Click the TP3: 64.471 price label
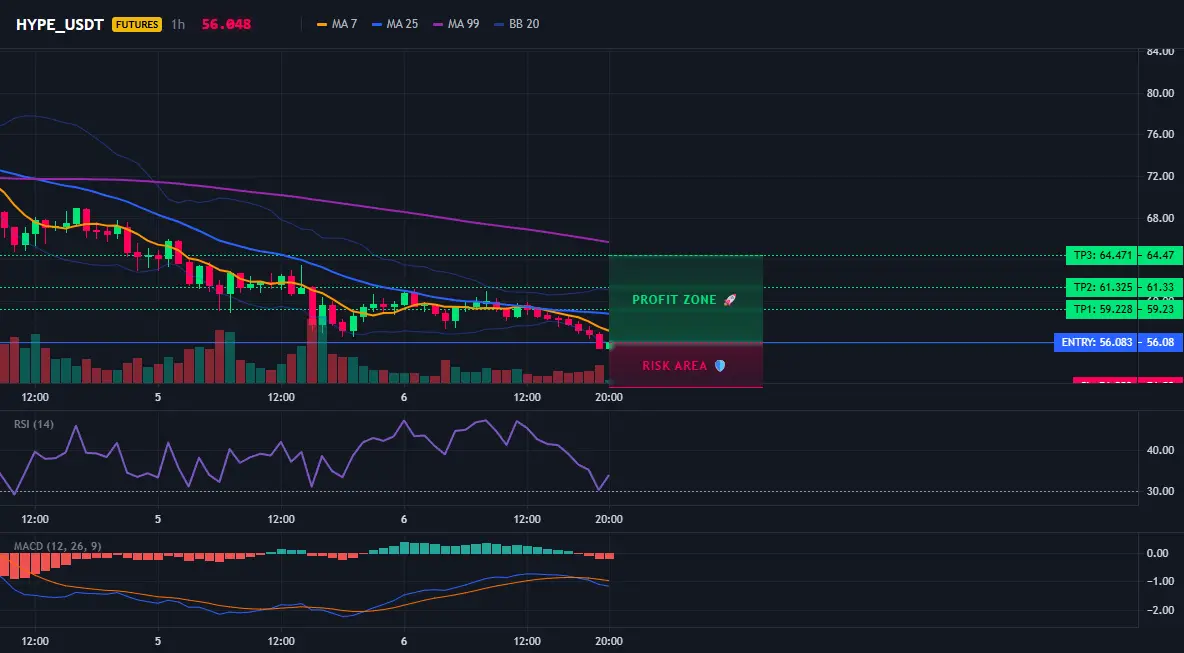This screenshot has width=1184, height=653. pyautogui.click(x=1101, y=255)
